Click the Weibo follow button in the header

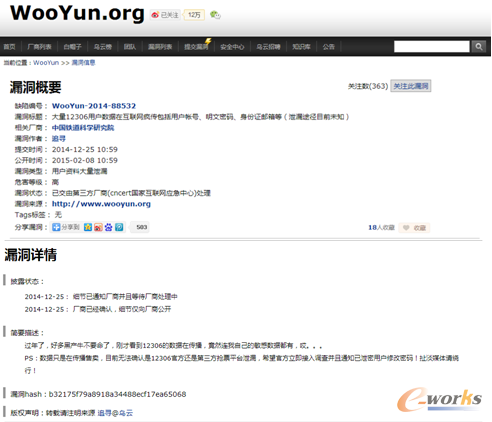[x=165, y=15]
